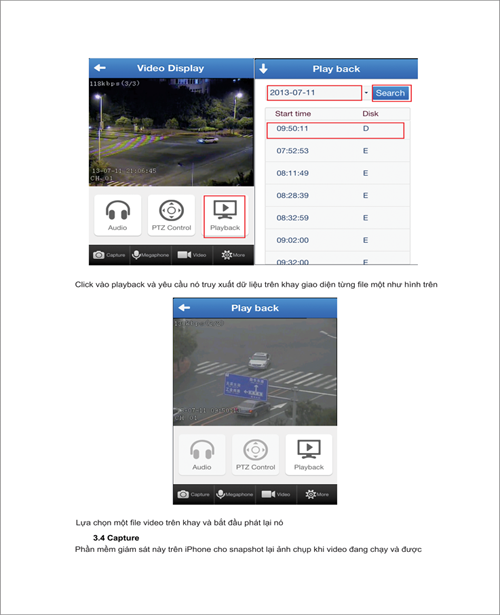The height and width of the screenshot is (615, 500).
Task: Tap Megaphone in lower screen toolbar
Action: coord(235,494)
